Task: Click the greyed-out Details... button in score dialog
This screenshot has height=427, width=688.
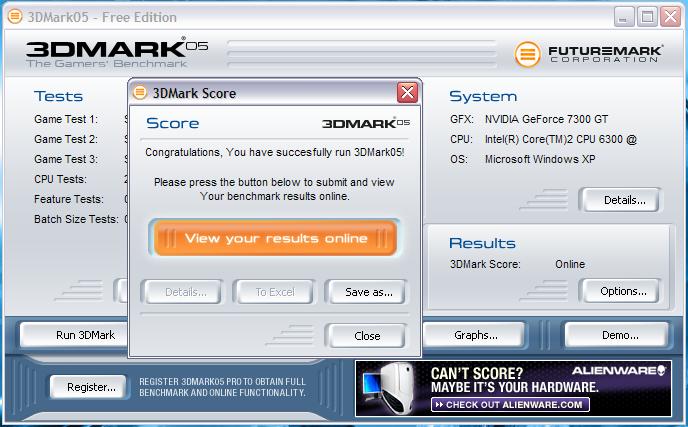Action: (x=183, y=292)
